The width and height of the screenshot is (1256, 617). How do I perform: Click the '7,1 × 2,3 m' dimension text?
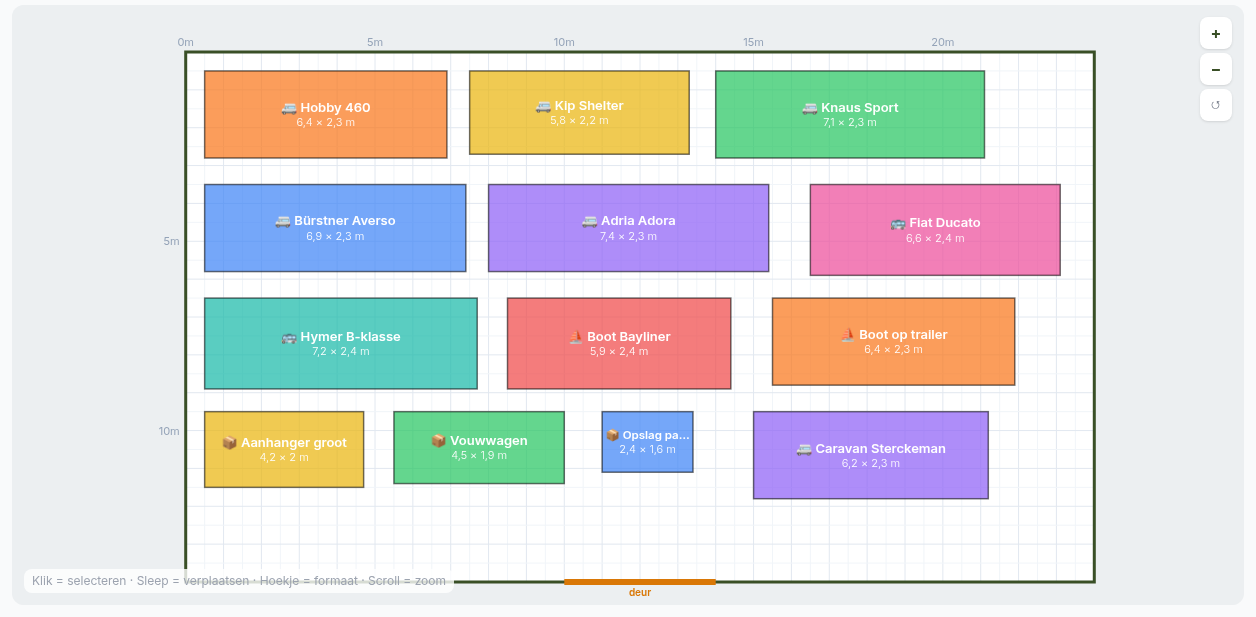pyautogui.click(x=850, y=122)
